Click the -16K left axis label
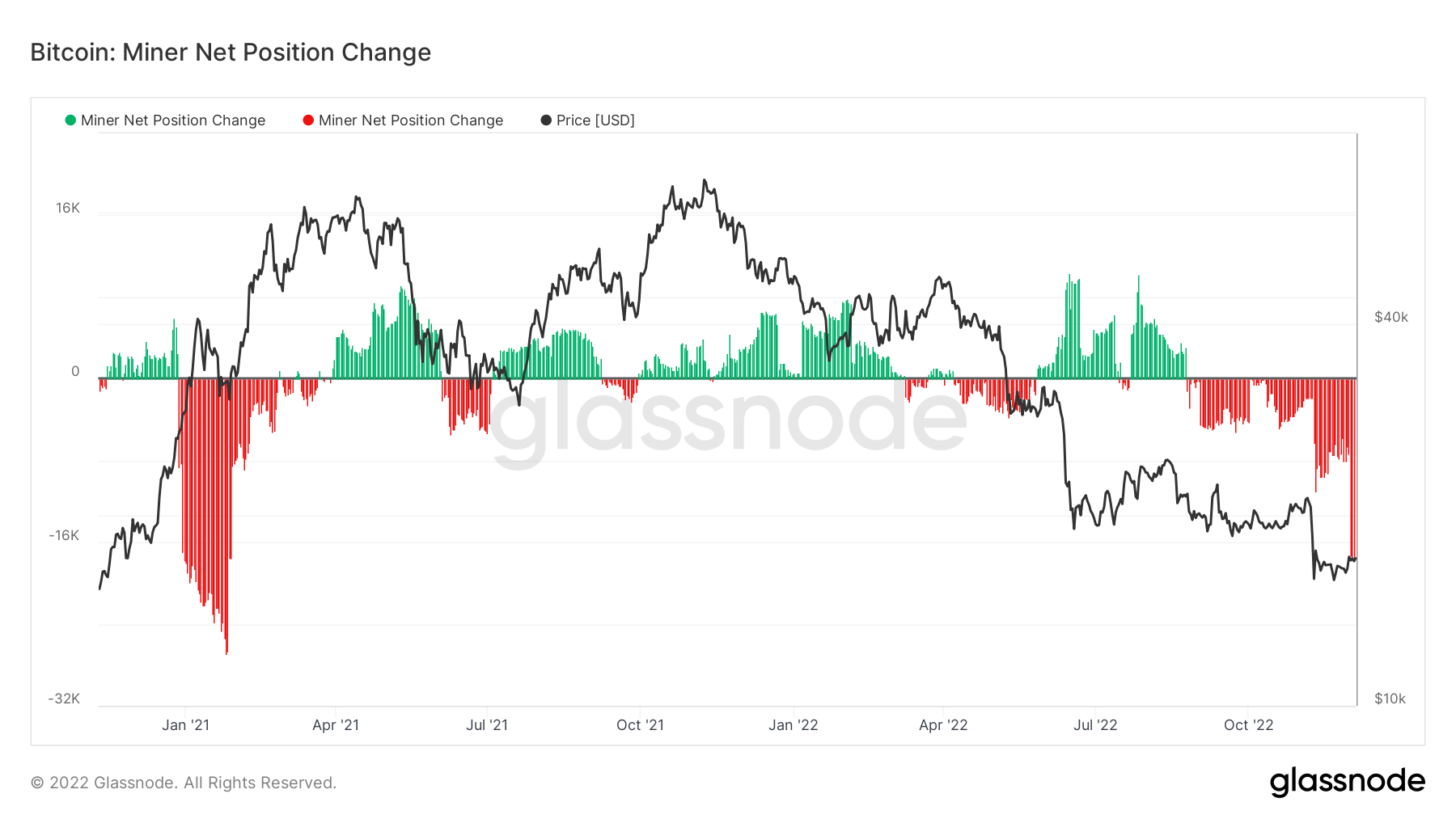 point(64,535)
